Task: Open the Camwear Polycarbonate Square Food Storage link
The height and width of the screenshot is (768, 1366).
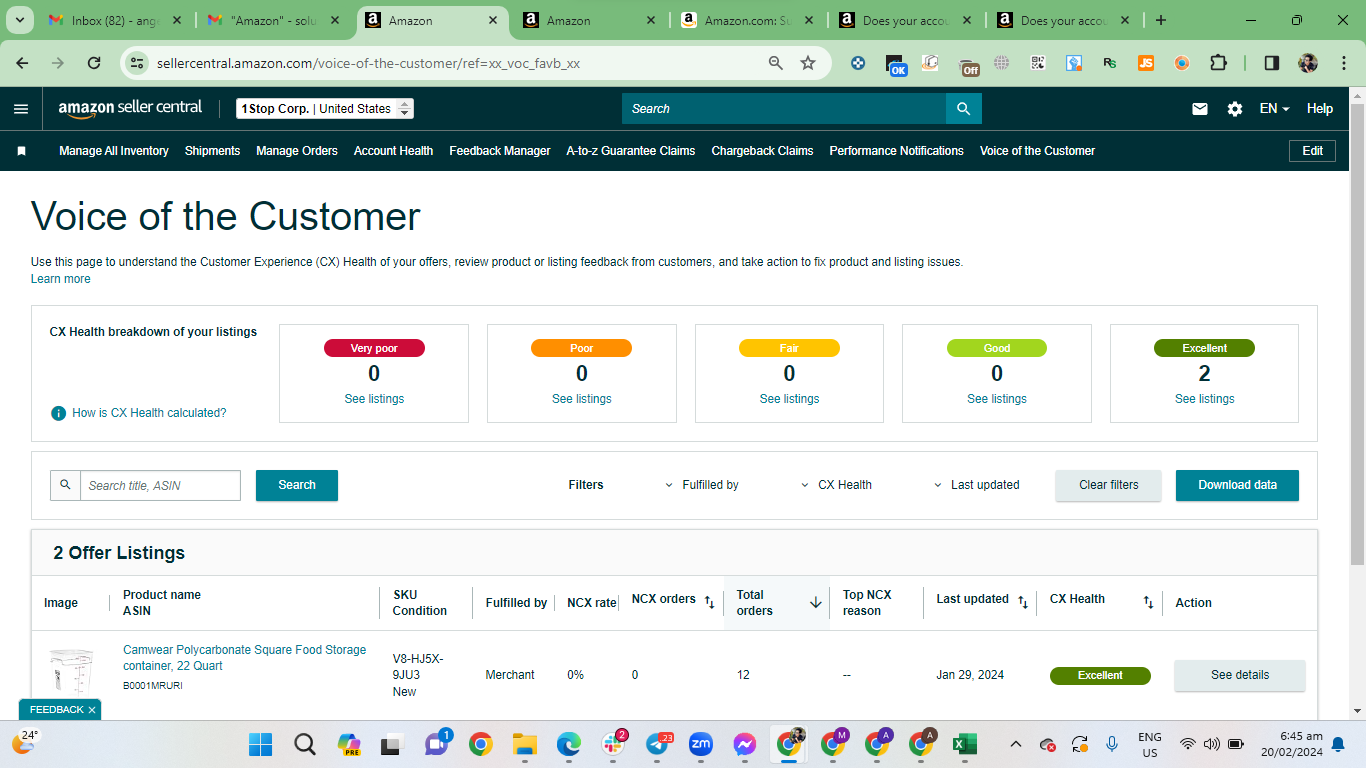Action: [245, 658]
